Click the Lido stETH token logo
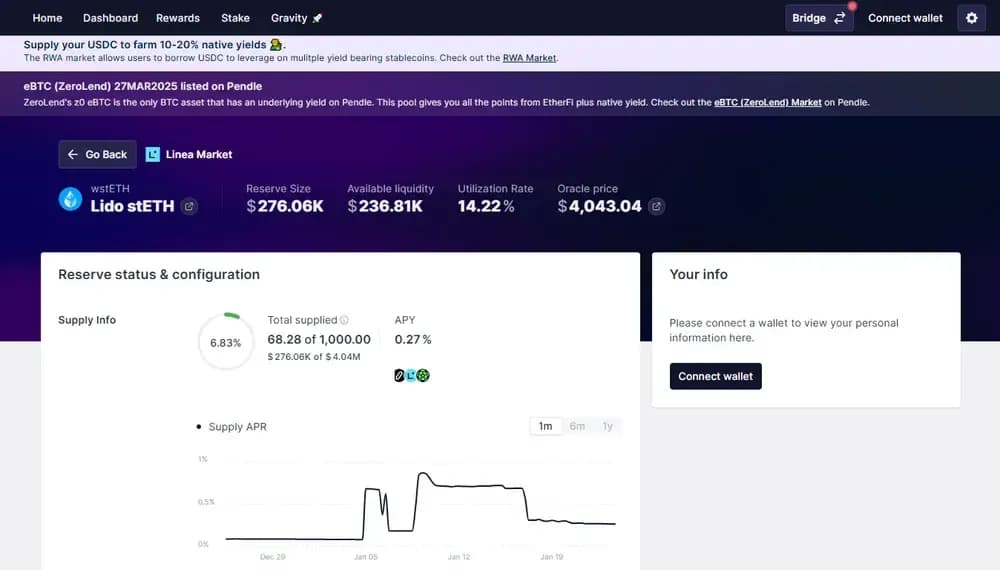 click(x=71, y=199)
